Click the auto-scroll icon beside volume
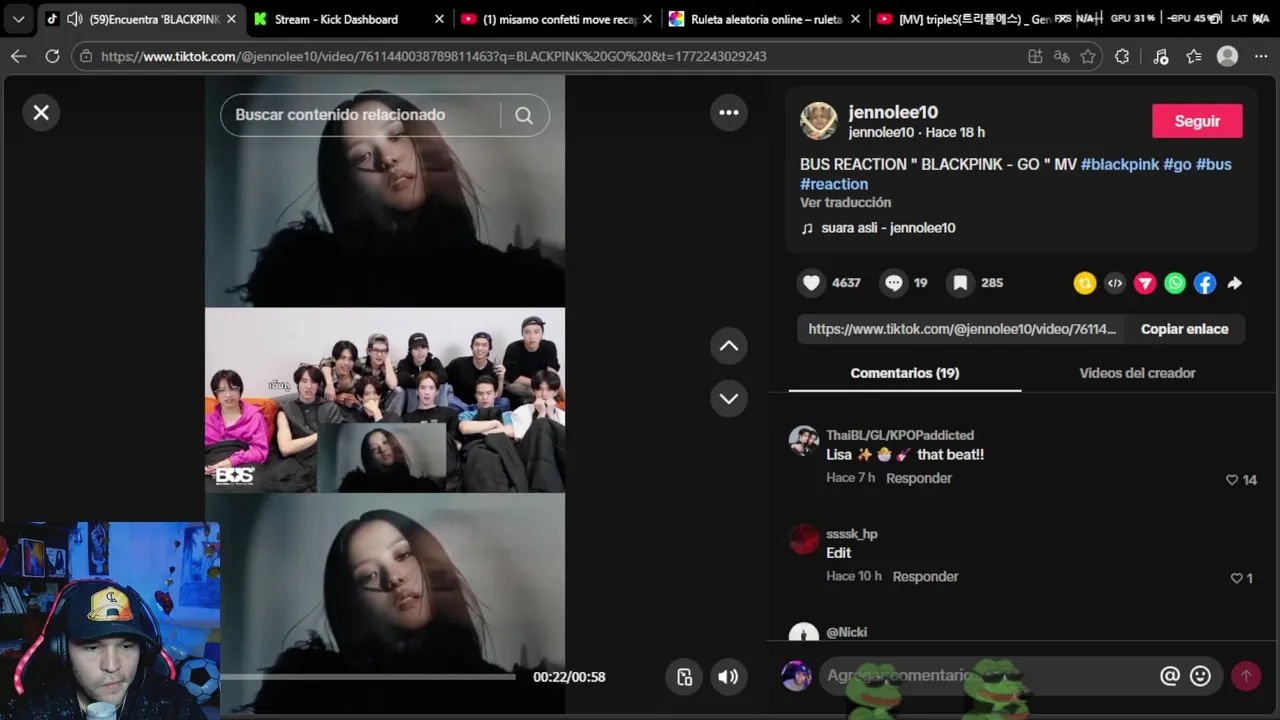 (x=684, y=677)
